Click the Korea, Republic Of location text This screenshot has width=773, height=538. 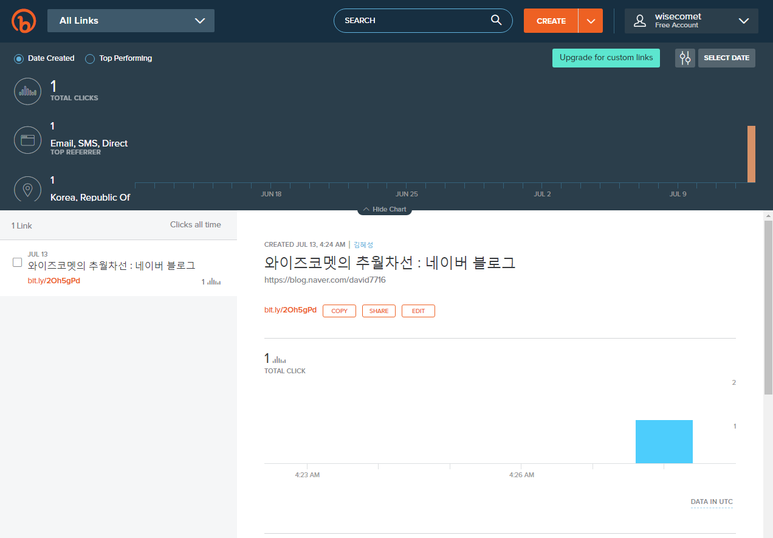[x=90, y=197]
